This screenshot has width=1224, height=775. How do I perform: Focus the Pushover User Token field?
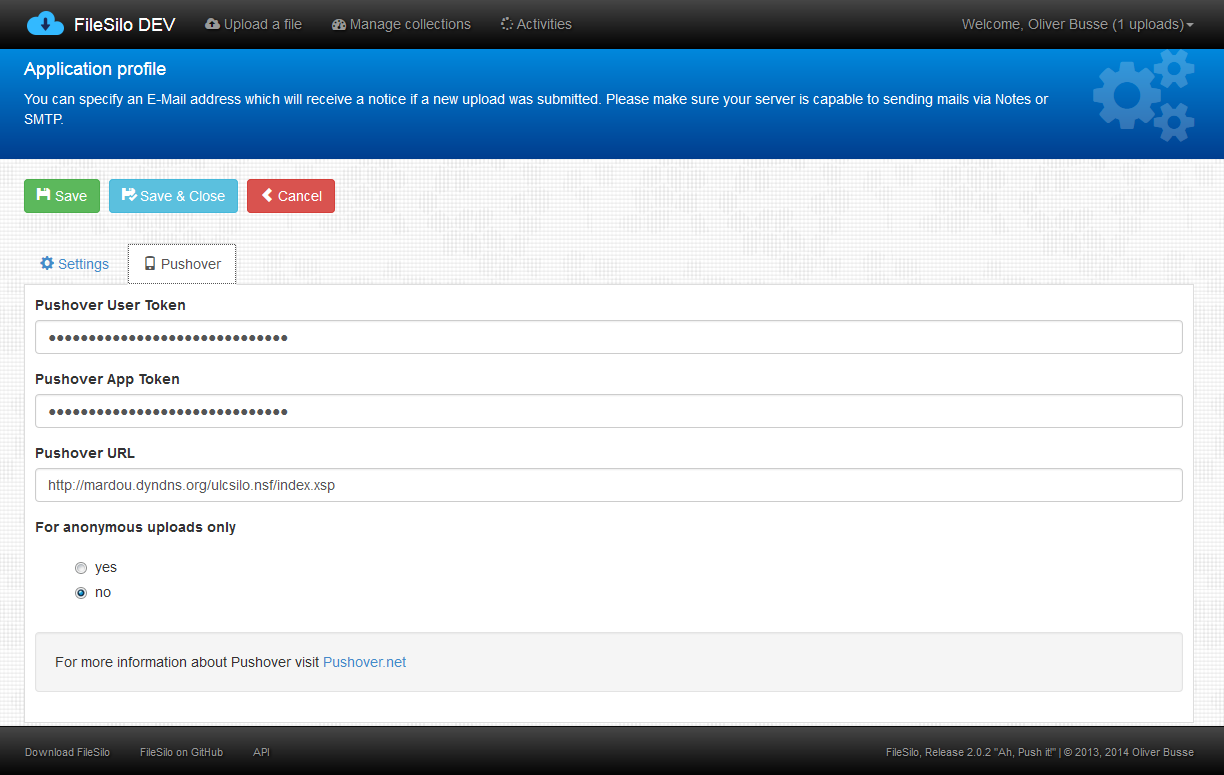click(x=609, y=337)
